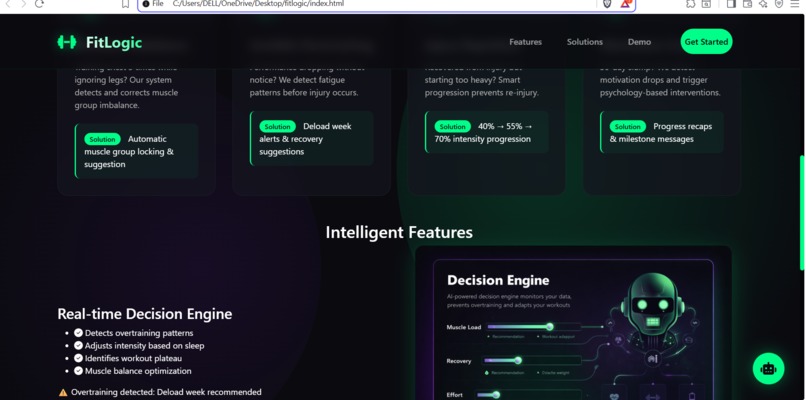
Task: Click the FitLogic dumbbell logo icon
Action: (x=67, y=42)
